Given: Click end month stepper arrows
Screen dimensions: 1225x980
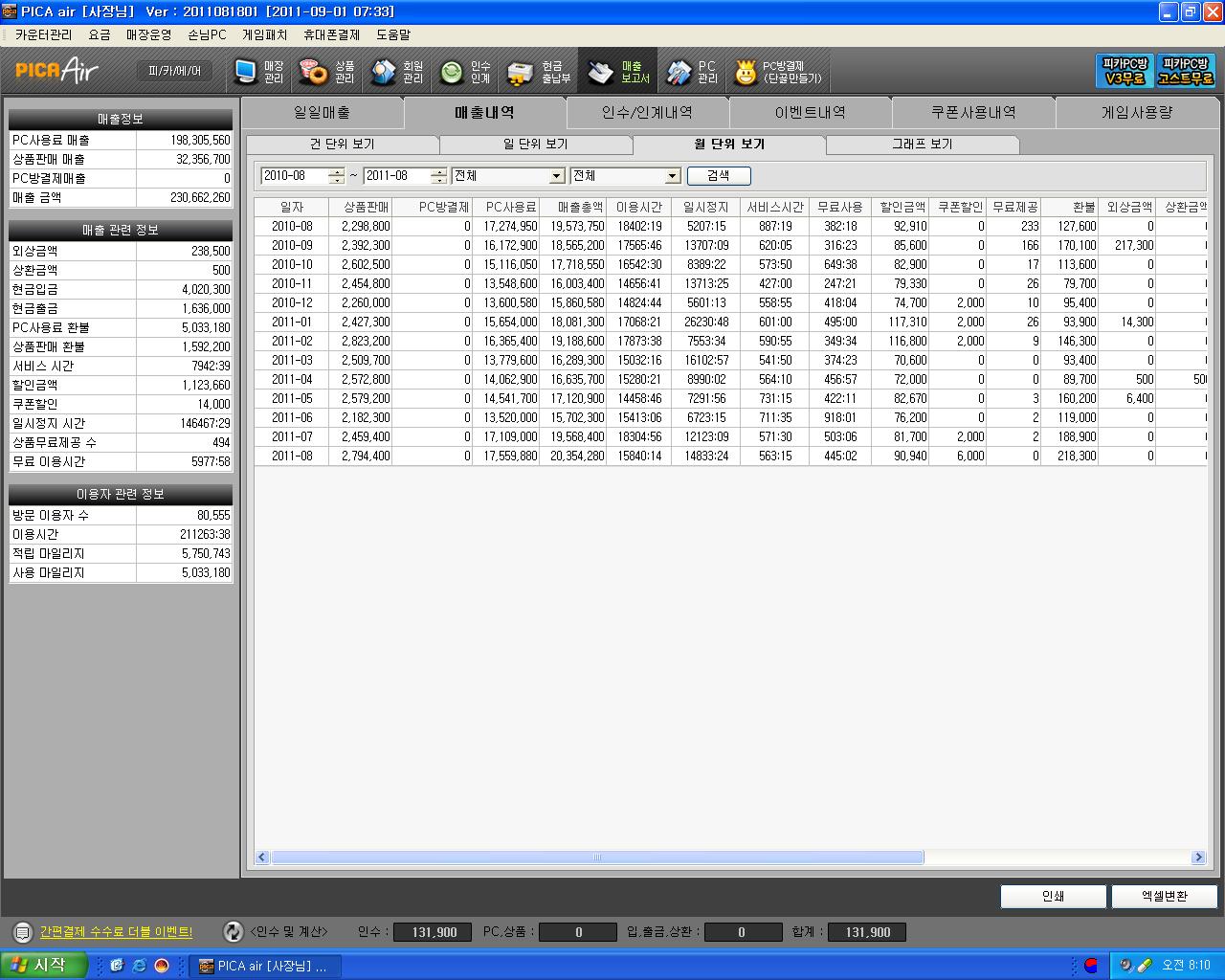Looking at the screenshot, I should [x=438, y=176].
